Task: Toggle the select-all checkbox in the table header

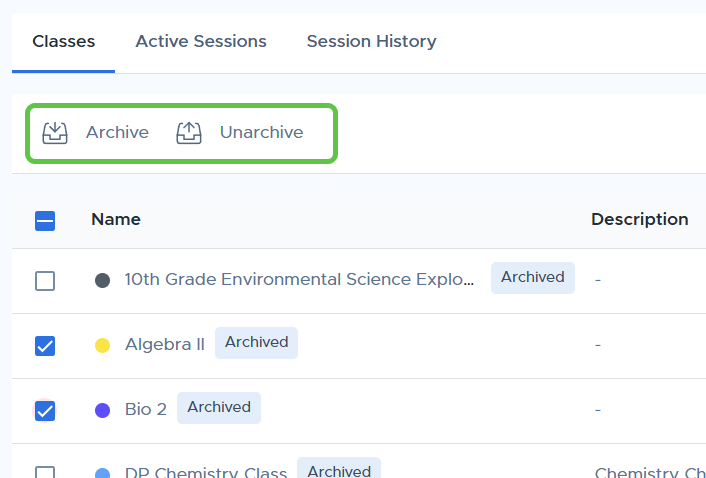Action: coord(45,221)
